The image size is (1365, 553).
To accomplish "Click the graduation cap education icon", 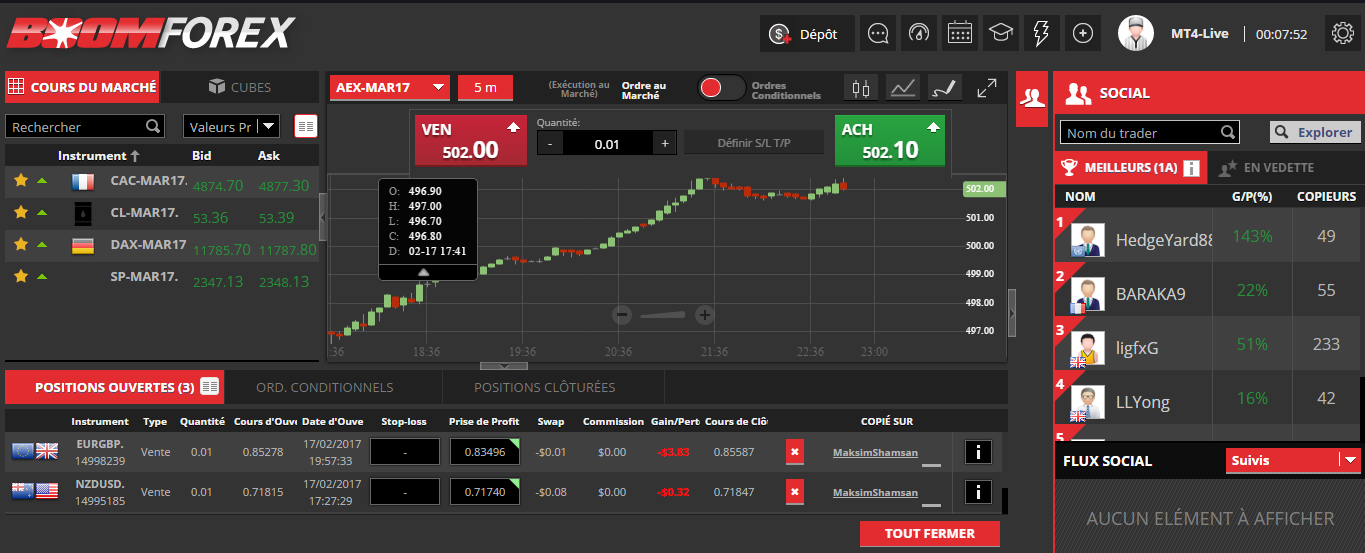I will pos(1000,33).
